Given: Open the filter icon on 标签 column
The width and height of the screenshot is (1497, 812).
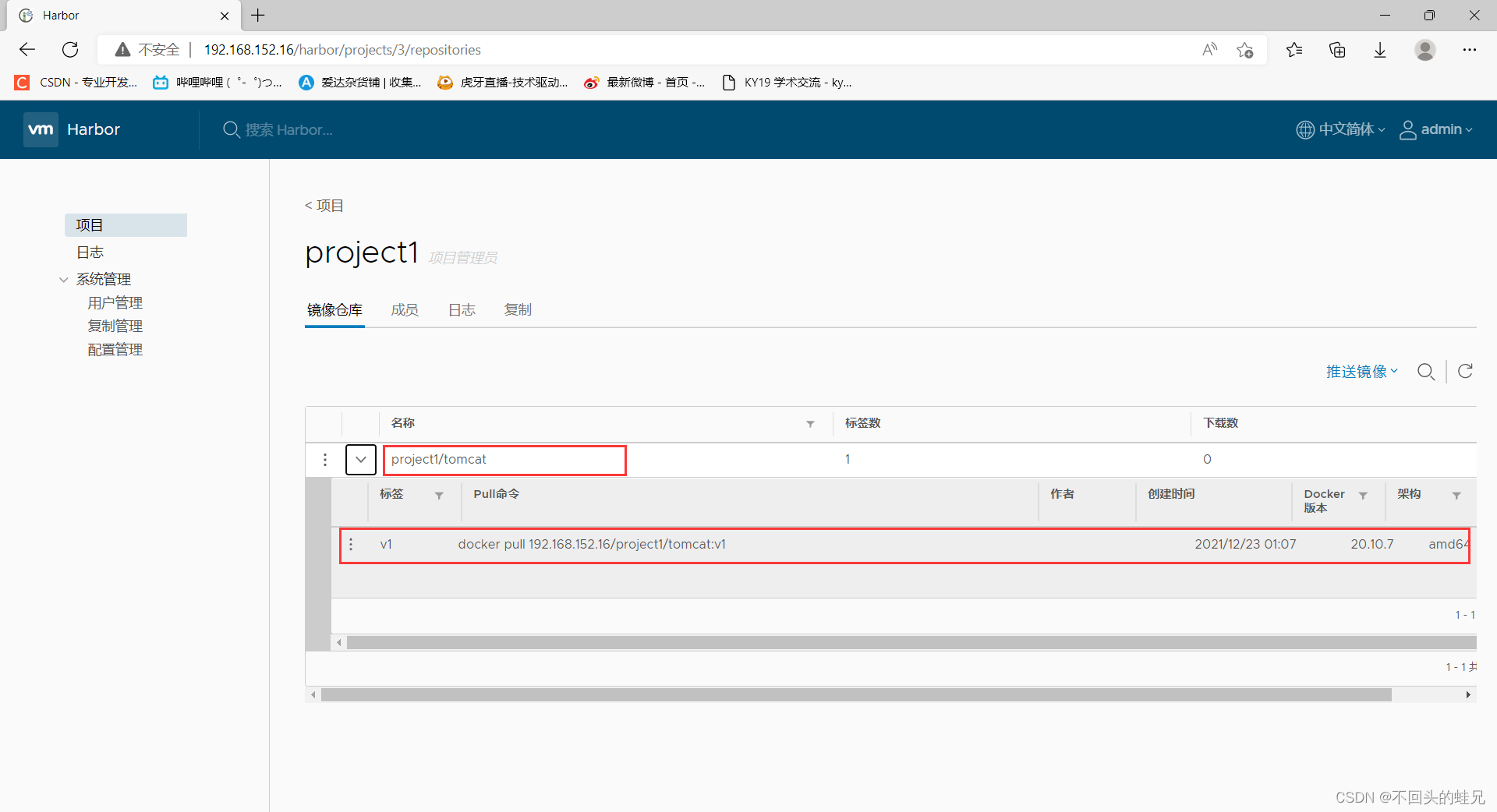Looking at the screenshot, I should click(439, 496).
